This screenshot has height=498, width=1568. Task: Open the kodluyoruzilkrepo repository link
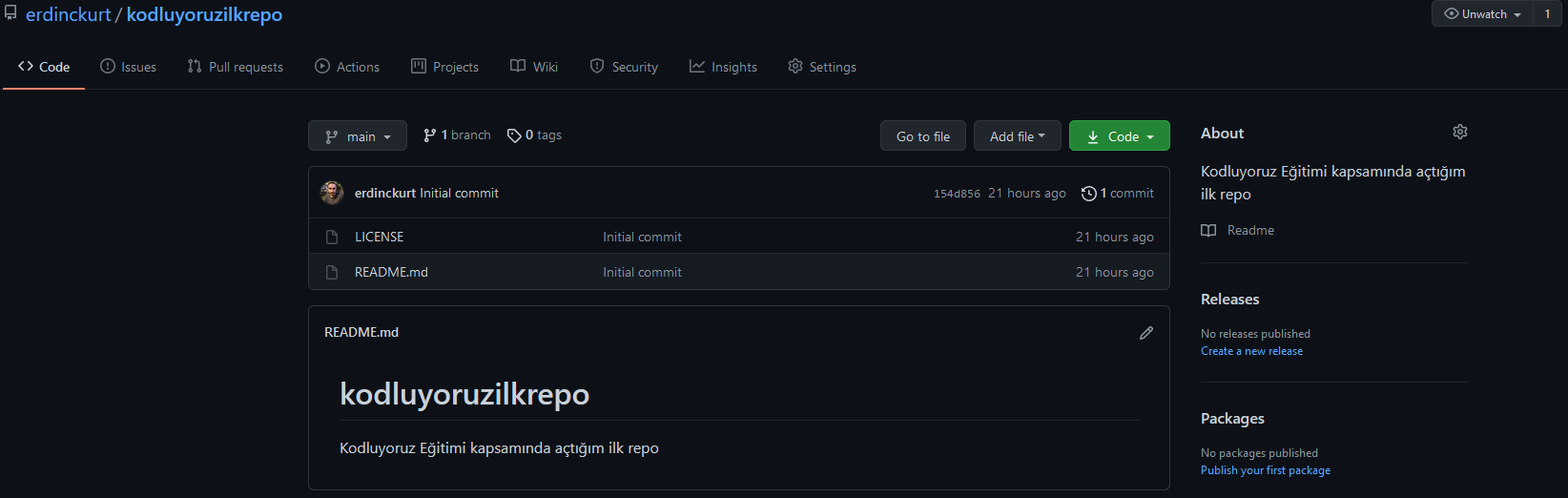click(x=204, y=15)
